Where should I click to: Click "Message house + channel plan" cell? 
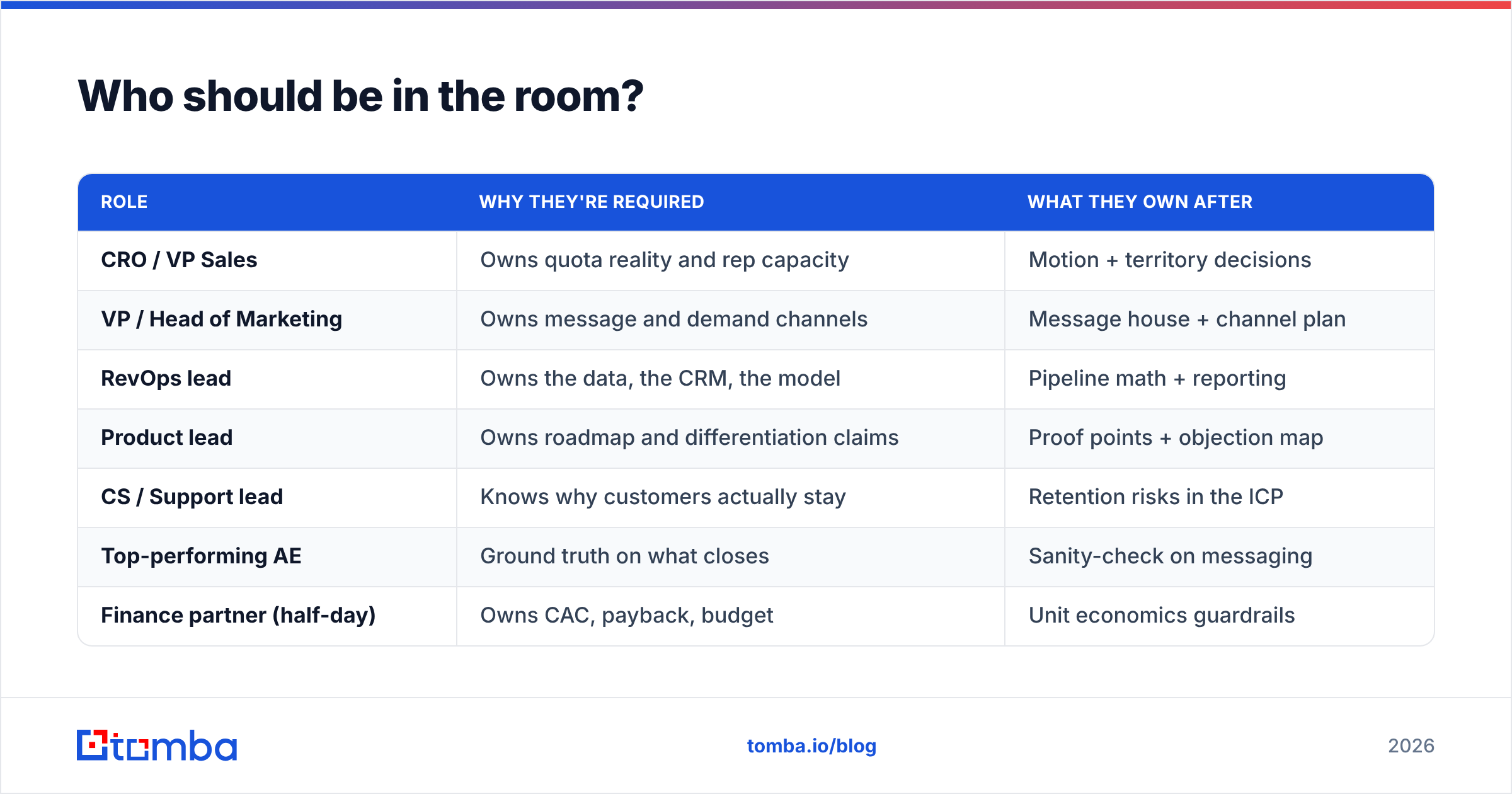point(1219,319)
